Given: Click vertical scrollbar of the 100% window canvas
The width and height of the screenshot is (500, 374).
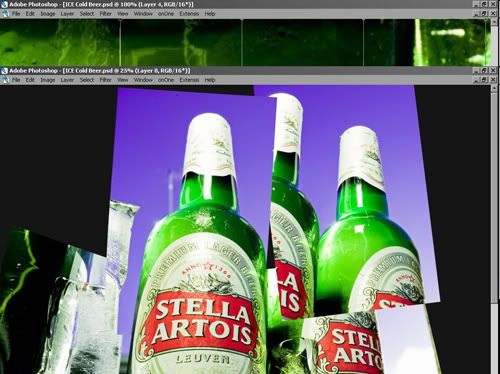Looking at the screenshot, I should (x=495, y=42).
